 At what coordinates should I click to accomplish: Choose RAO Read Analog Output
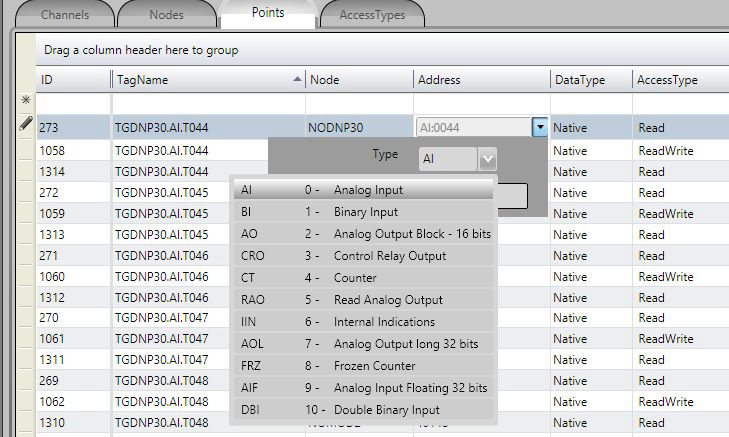362,300
